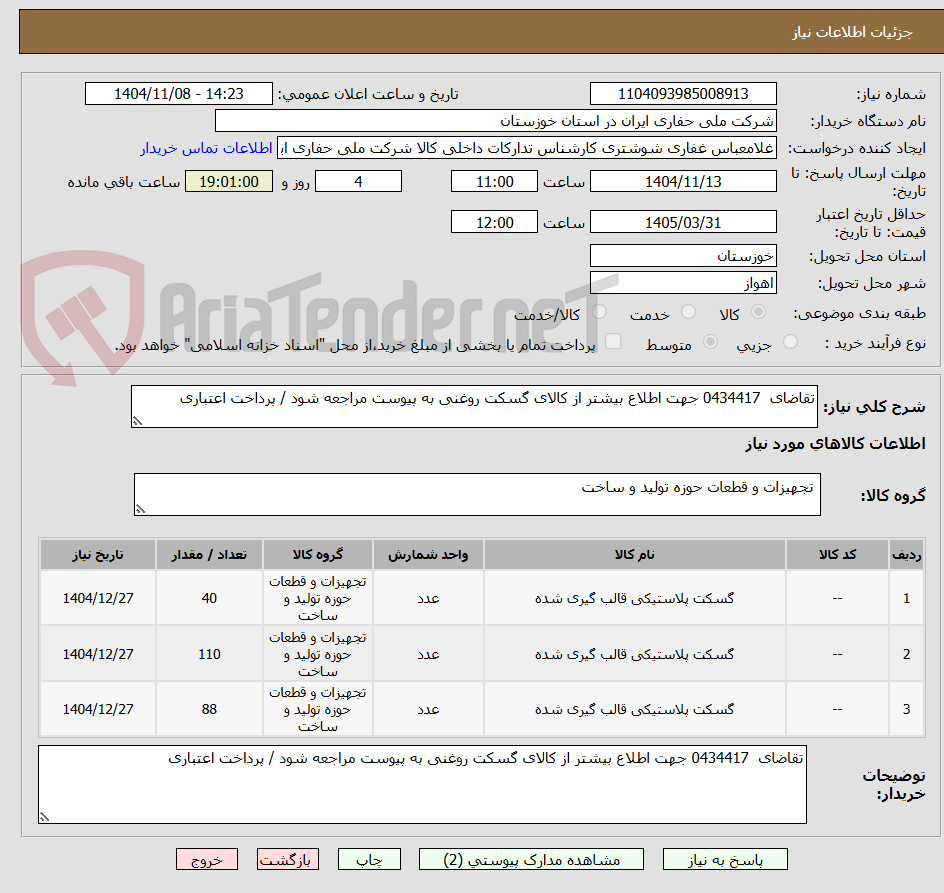Viewport: 944px width, 893px height.
Task: Select متوسط as purchase process type
Action: (711, 342)
